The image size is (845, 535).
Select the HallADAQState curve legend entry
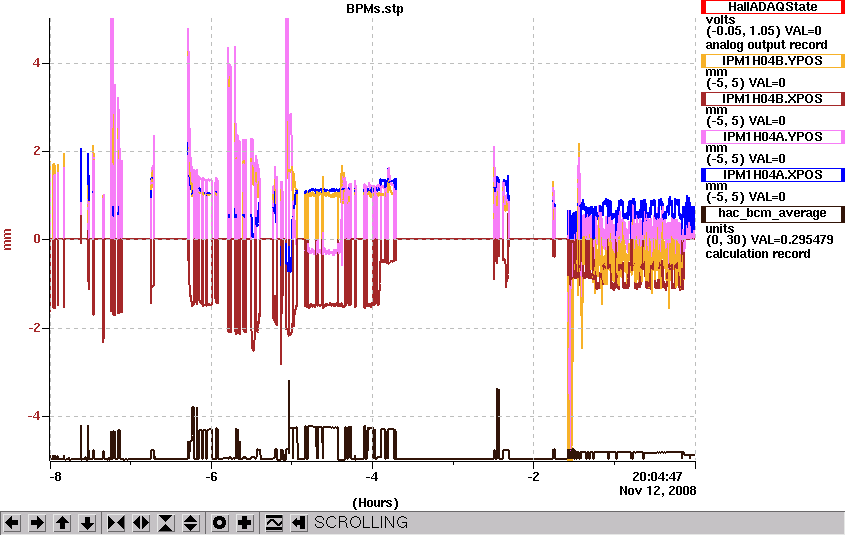click(772, 7)
